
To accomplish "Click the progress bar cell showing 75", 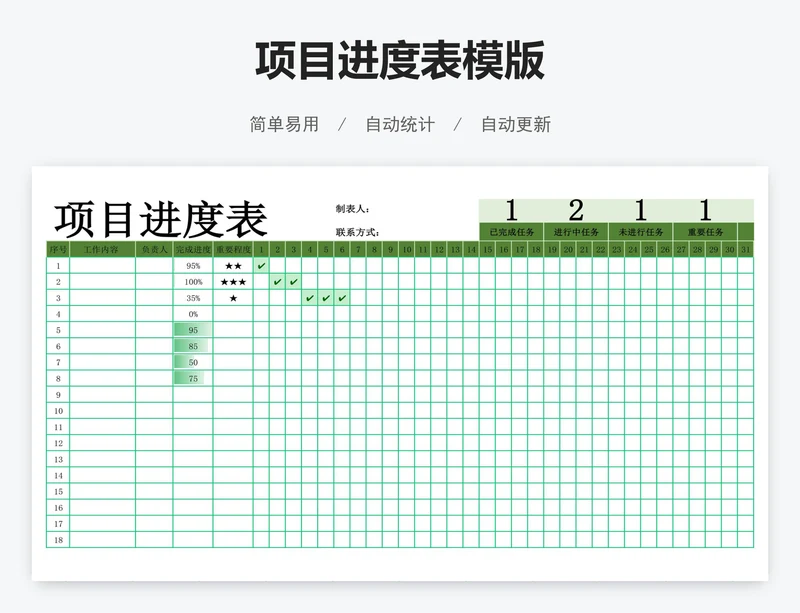I will [x=193, y=379].
